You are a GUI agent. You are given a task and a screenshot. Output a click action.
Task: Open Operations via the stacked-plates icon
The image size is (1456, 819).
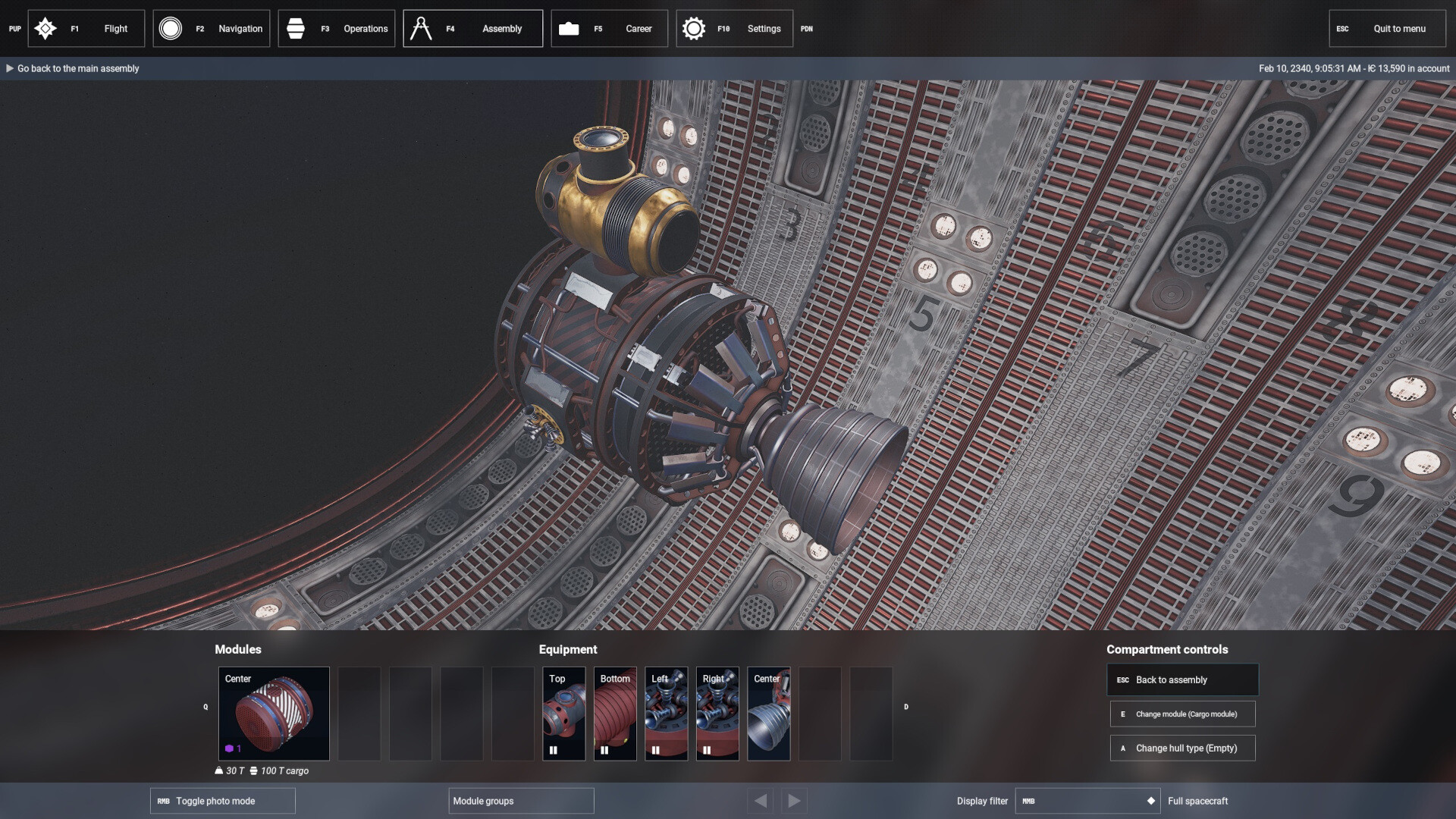(x=297, y=28)
